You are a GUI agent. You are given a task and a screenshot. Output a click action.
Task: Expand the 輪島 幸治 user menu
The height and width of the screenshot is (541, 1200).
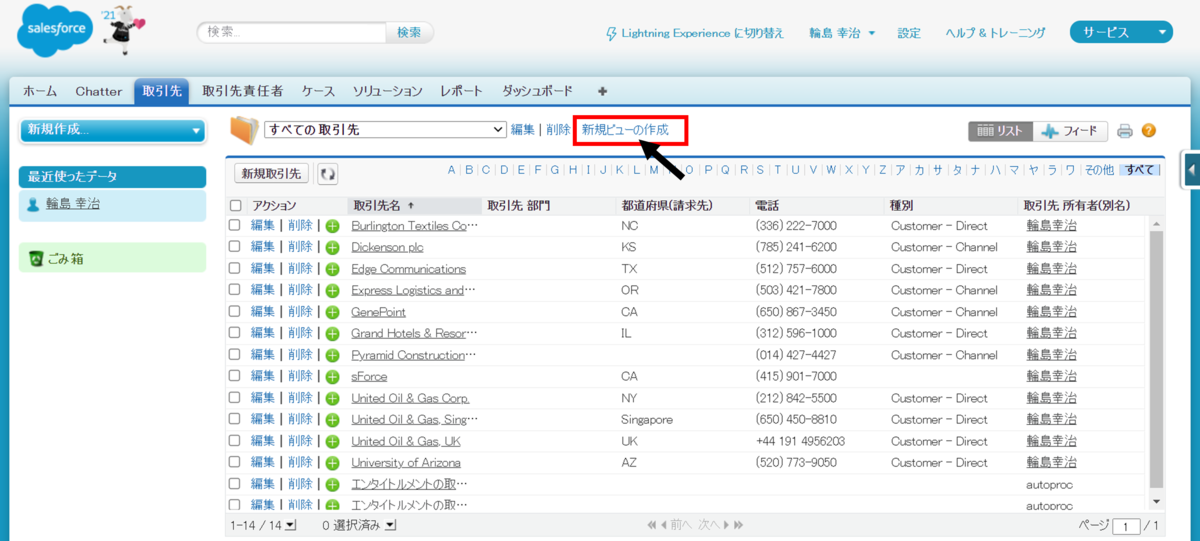pos(842,33)
